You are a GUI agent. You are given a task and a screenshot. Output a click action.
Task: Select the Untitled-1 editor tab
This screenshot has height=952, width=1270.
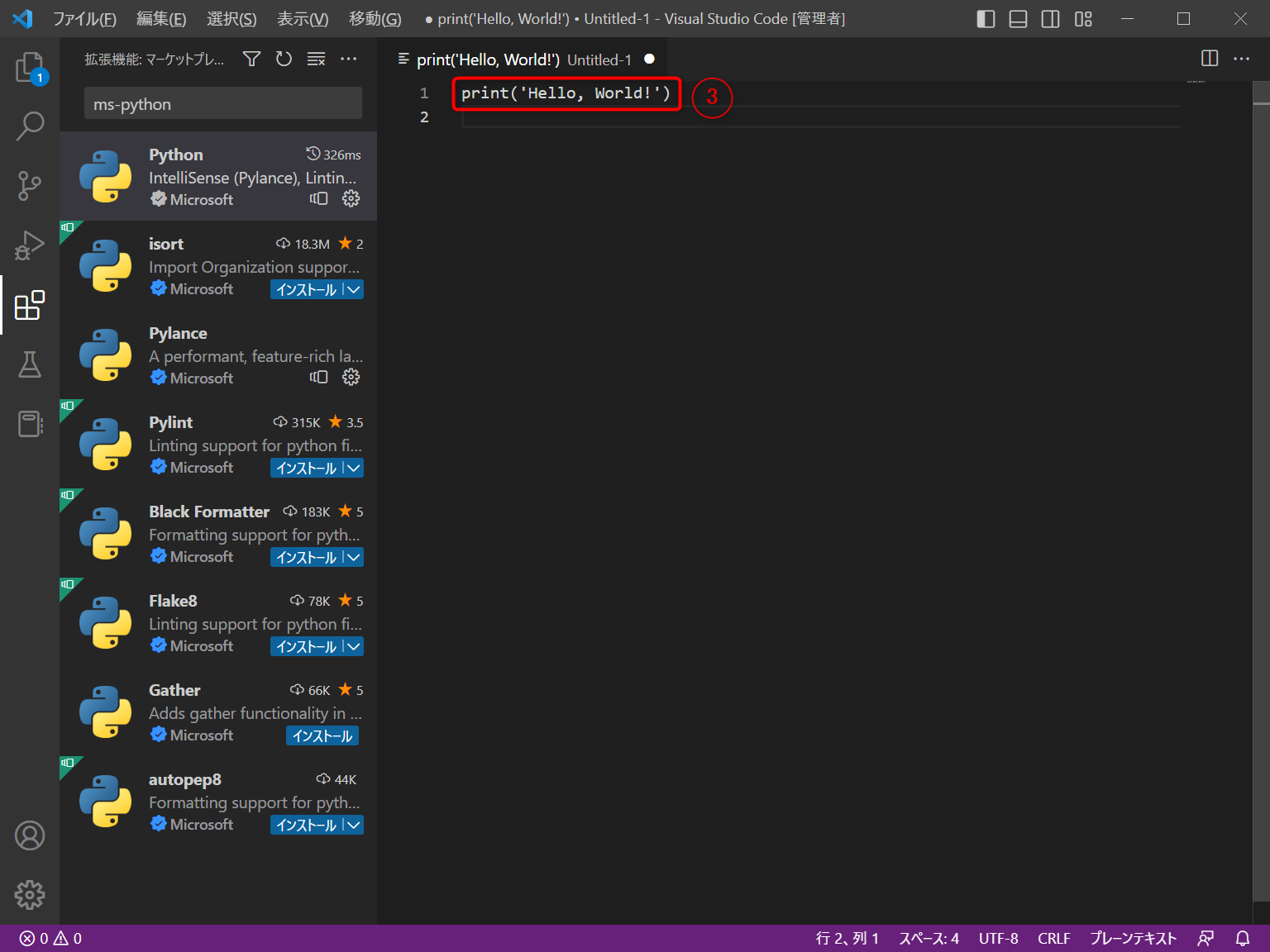tap(523, 59)
